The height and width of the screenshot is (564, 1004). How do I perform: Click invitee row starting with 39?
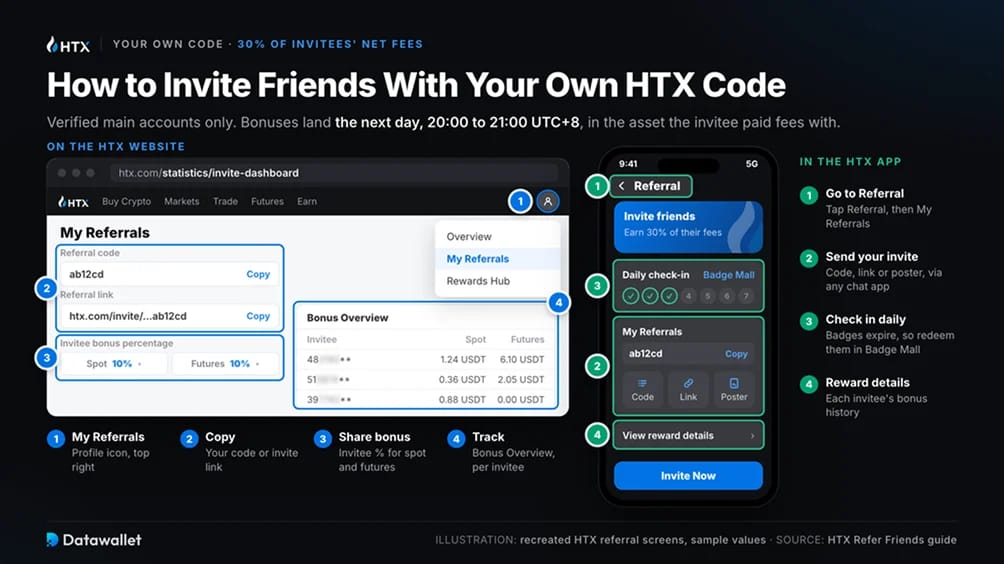pos(425,399)
